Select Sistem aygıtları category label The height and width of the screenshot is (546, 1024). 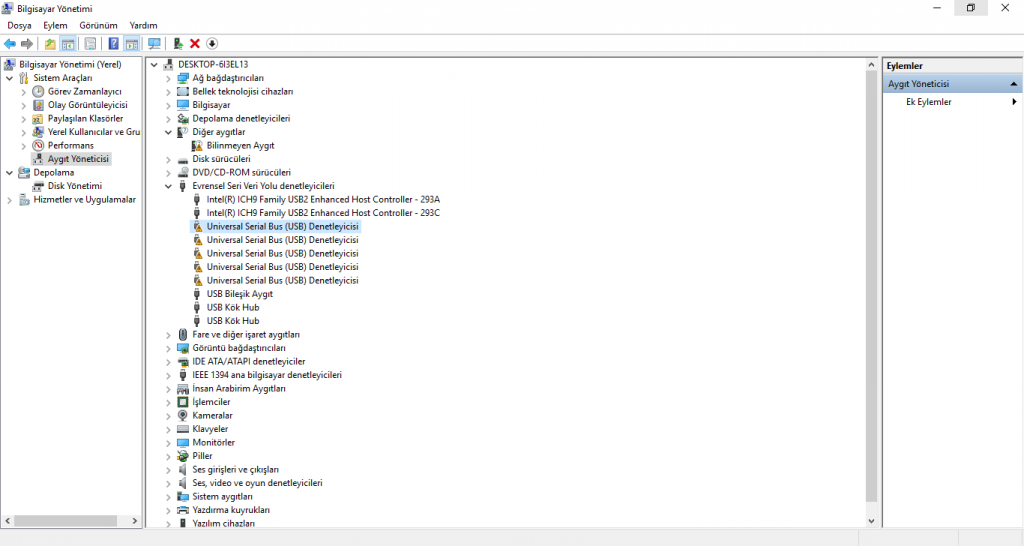[x=222, y=497]
